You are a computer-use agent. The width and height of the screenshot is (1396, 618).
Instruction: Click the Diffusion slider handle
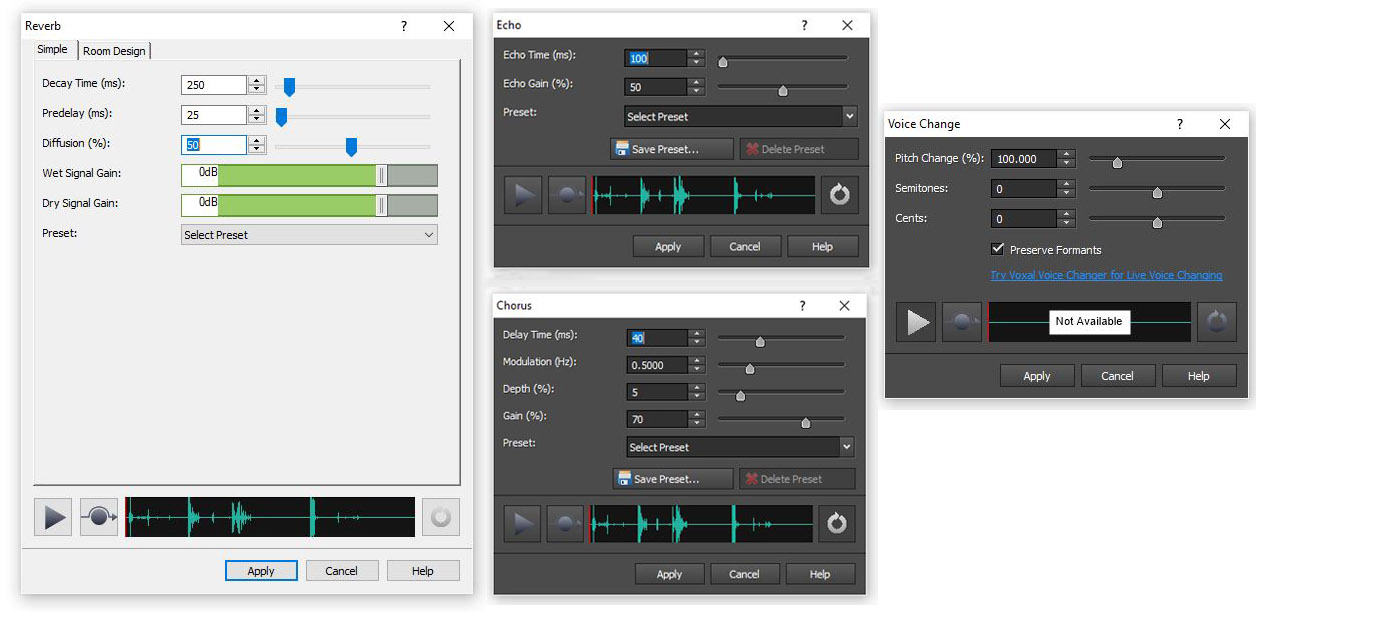(x=351, y=147)
